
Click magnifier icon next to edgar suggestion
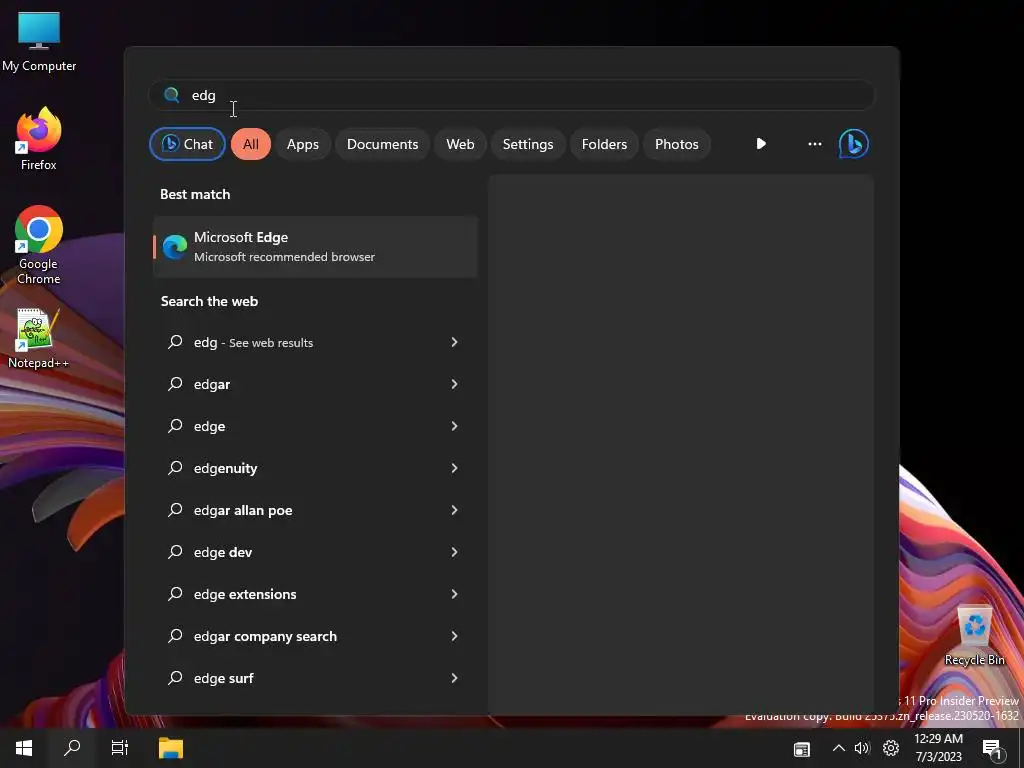click(175, 384)
